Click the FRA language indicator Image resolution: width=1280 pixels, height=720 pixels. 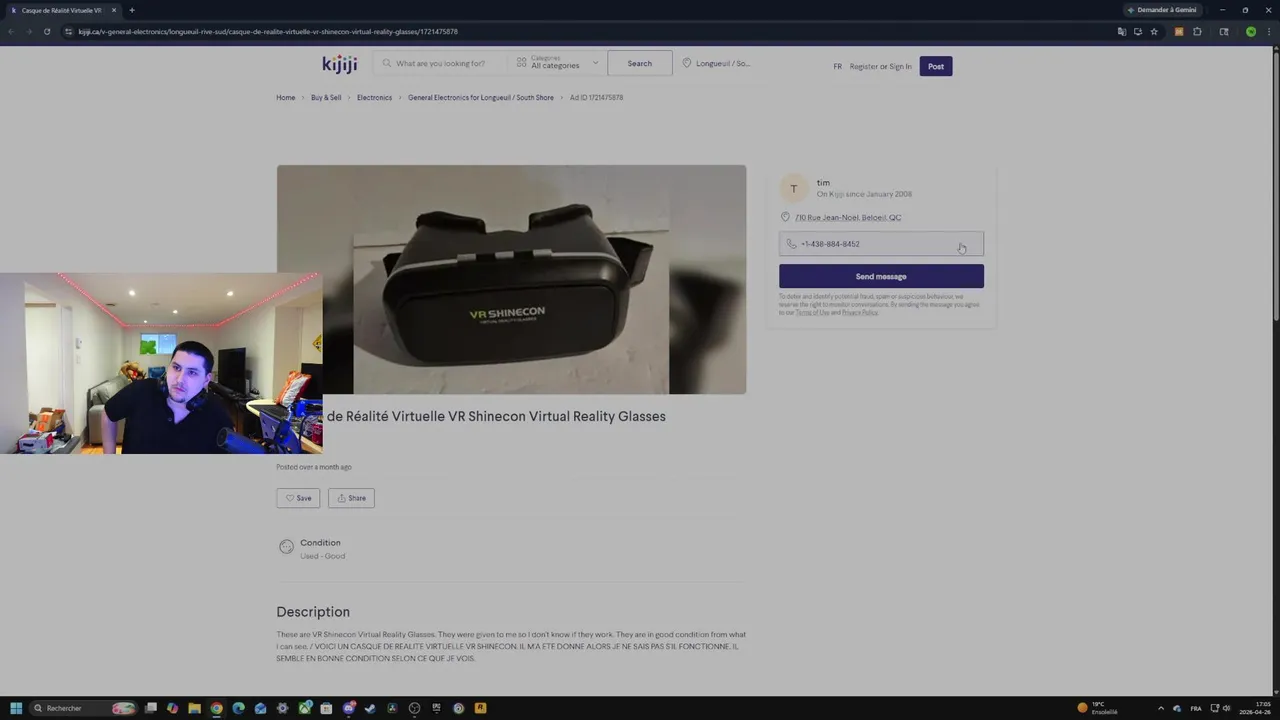pyautogui.click(x=1196, y=708)
